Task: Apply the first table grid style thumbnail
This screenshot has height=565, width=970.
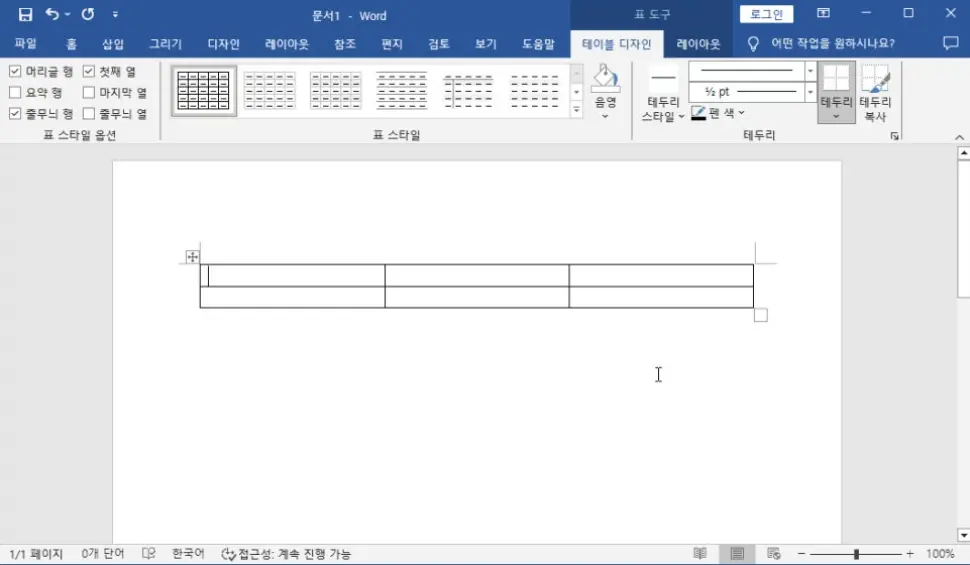Action: click(x=204, y=91)
